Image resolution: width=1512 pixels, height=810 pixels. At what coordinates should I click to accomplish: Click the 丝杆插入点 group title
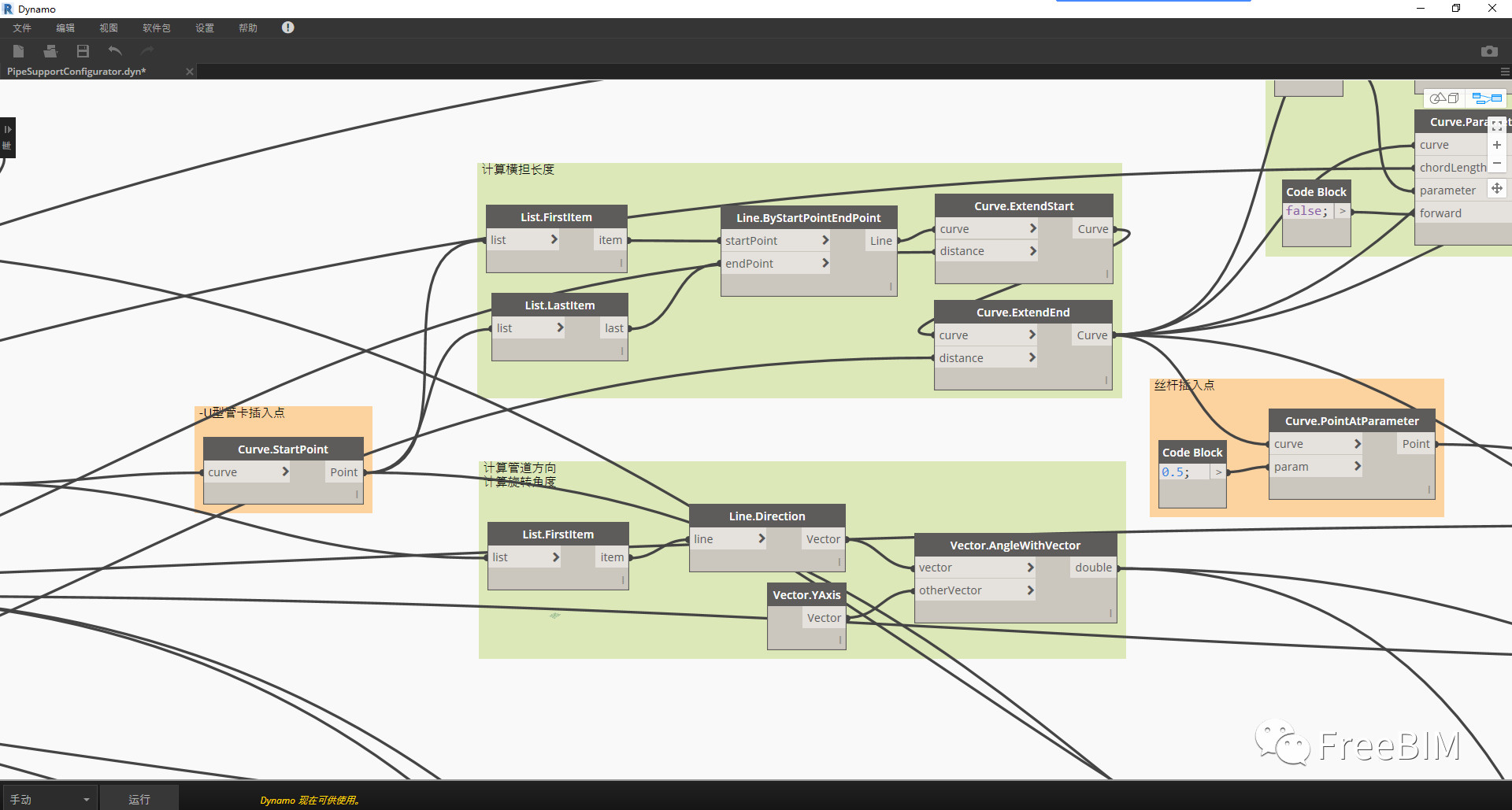tap(1184, 385)
